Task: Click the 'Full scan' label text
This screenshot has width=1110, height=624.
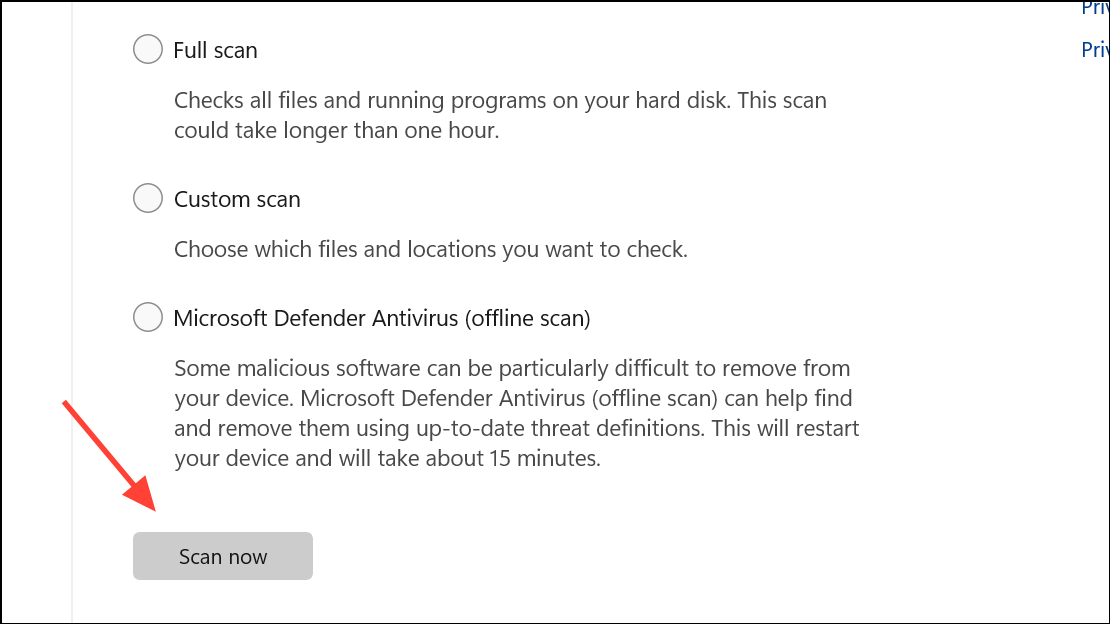Action: click(x=215, y=50)
